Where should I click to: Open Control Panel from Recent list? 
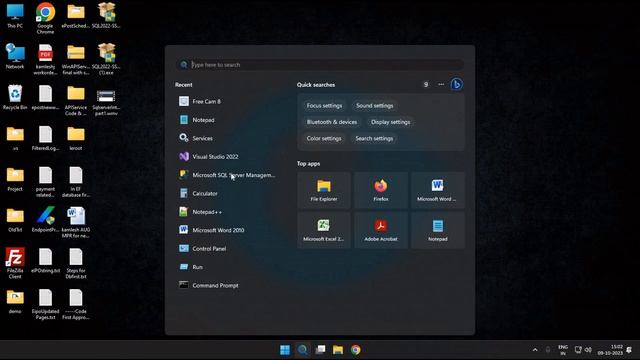pos(227,248)
